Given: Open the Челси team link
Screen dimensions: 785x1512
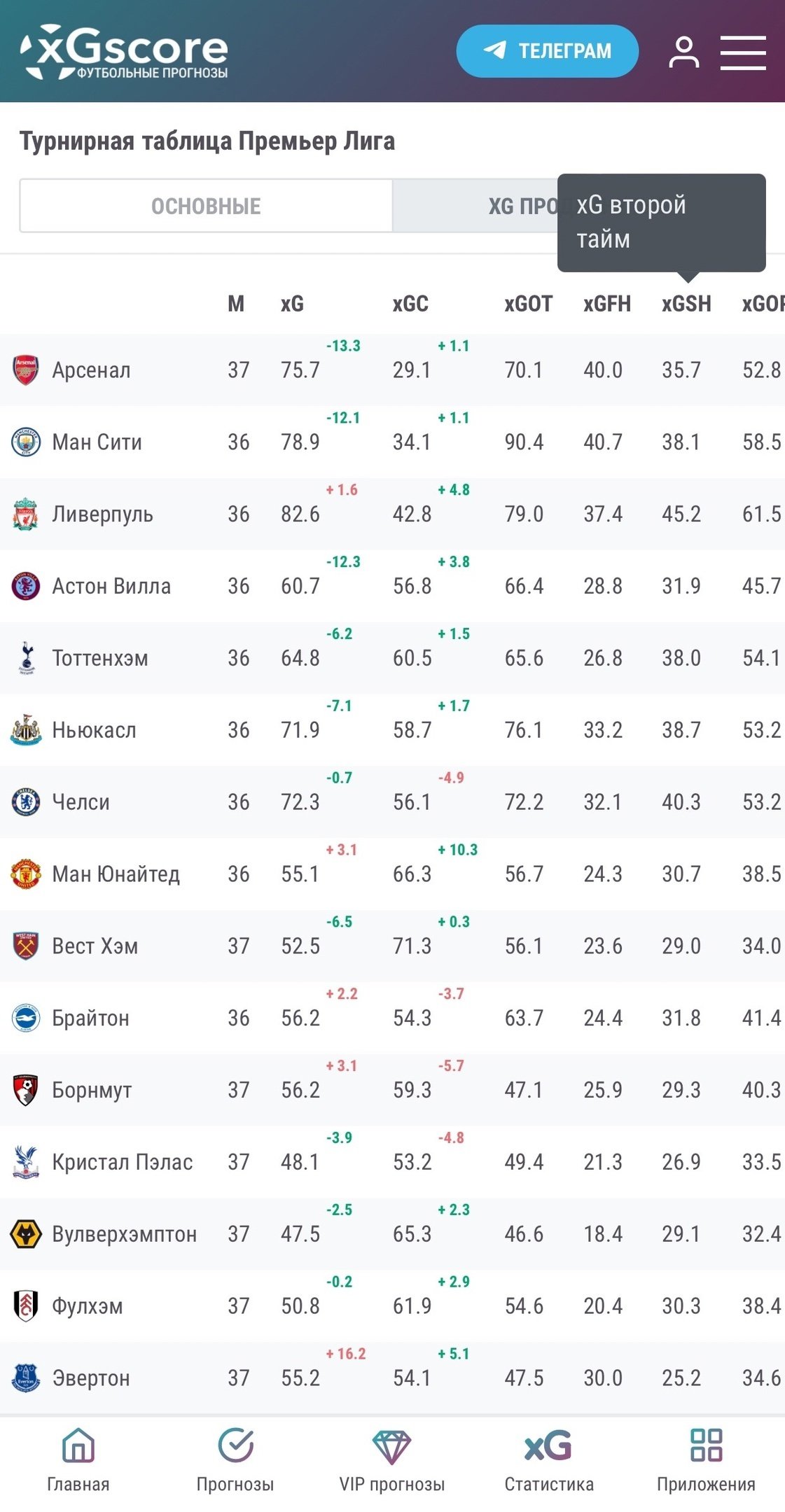Looking at the screenshot, I should [81, 801].
